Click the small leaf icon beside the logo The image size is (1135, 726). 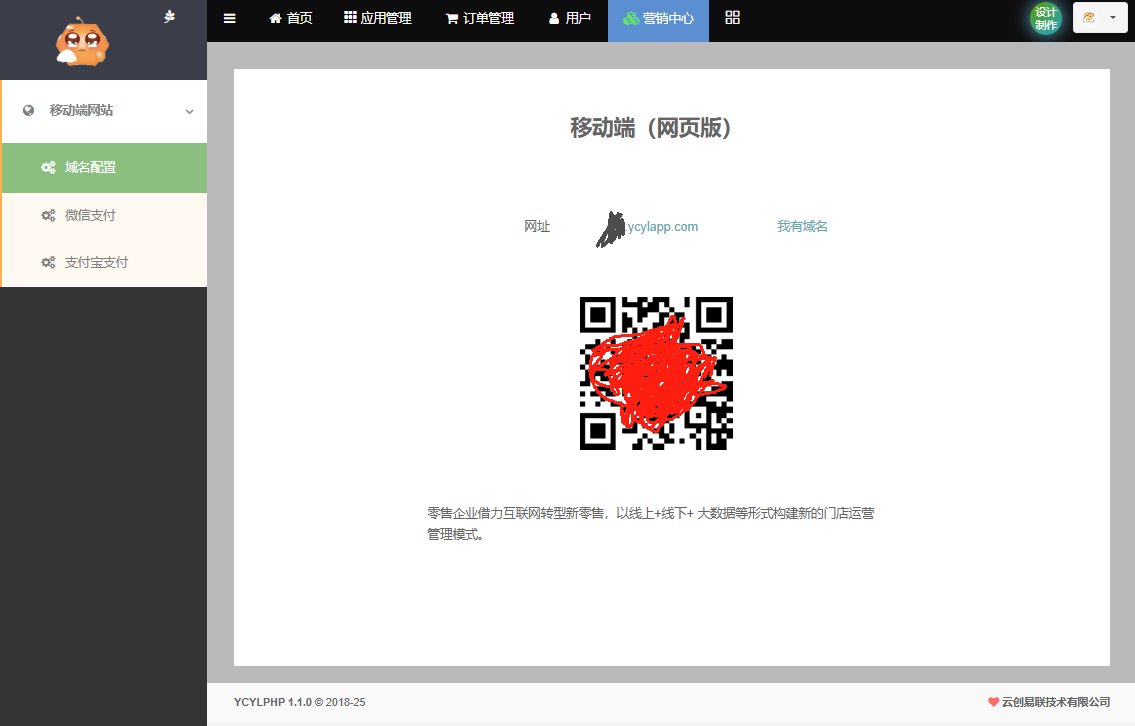coord(170,16)
